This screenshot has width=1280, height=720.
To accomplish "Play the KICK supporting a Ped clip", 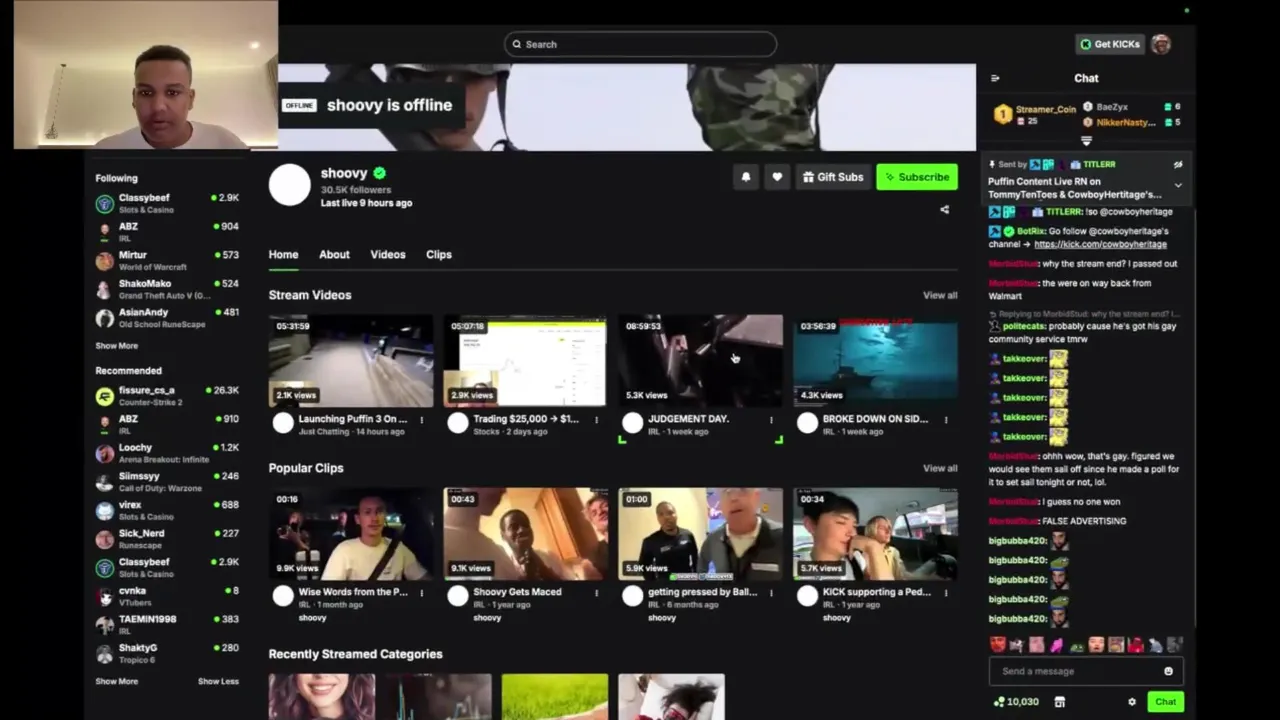I will [875, 534].
